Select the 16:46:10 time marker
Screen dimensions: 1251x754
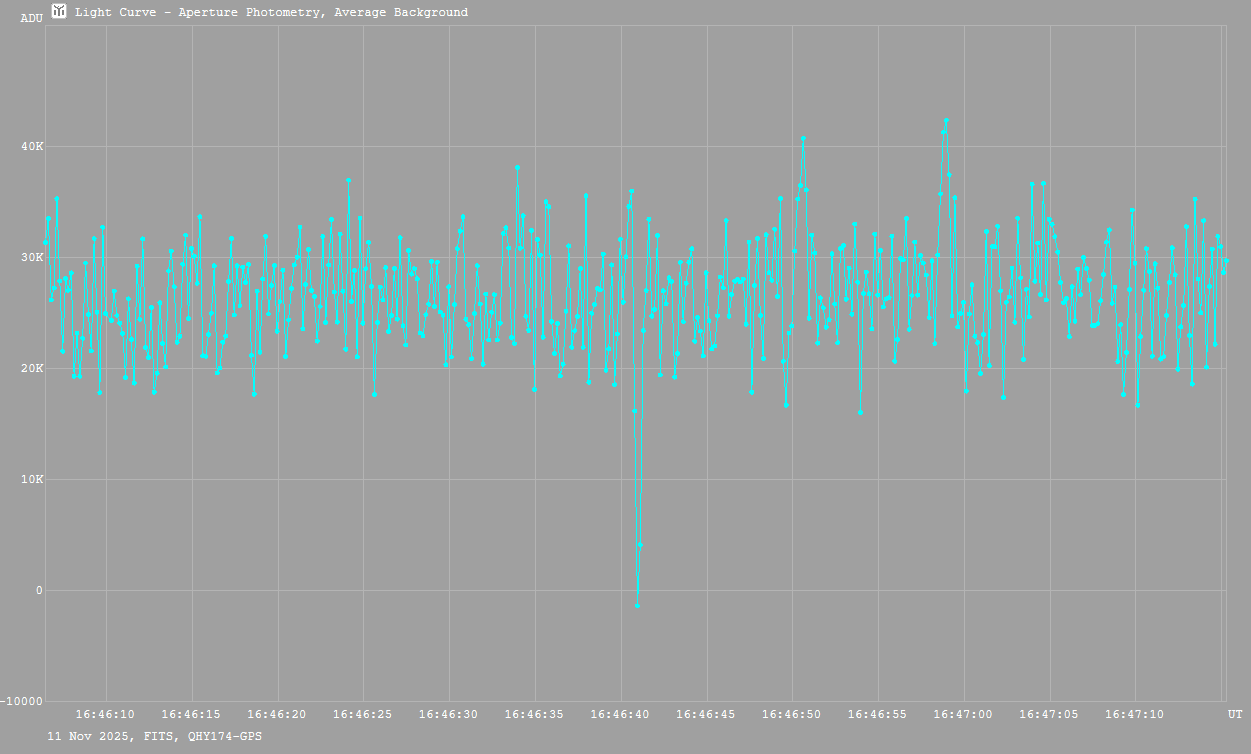(105, 715)
